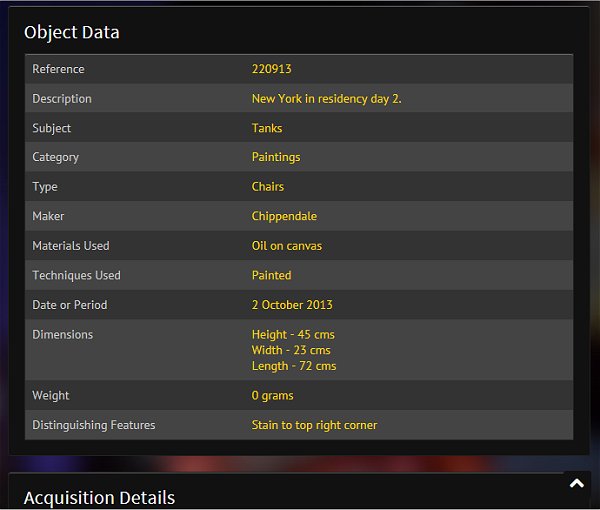Click the Chairs type value
The height and width of the screenshot is (510, 600).
[268, 187]
